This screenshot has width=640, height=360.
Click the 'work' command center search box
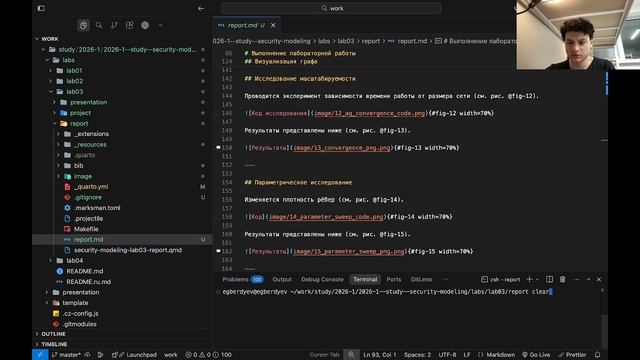tap(331, 8)
